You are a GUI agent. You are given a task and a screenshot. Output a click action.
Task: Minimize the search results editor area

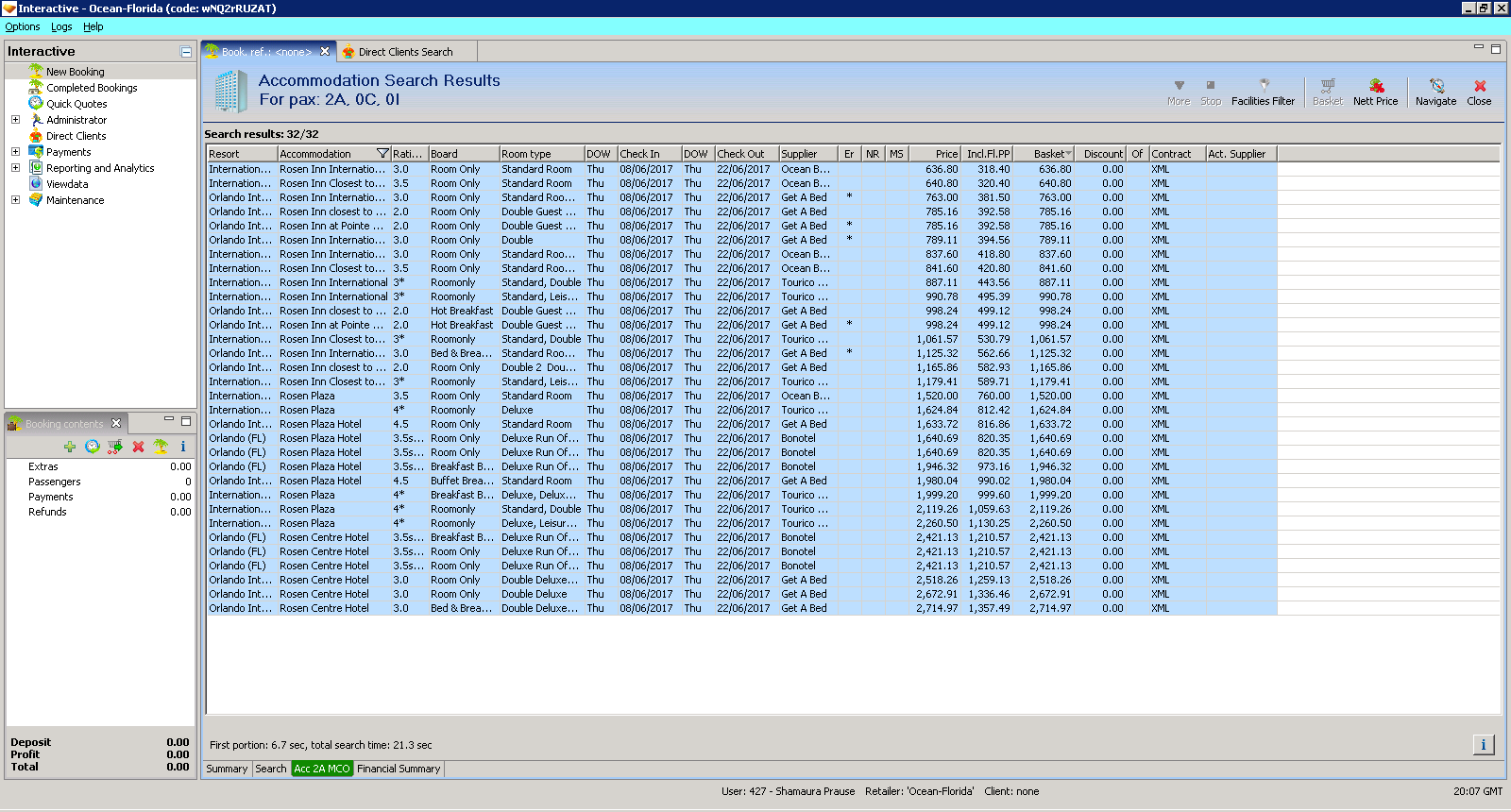(1479, 47)
